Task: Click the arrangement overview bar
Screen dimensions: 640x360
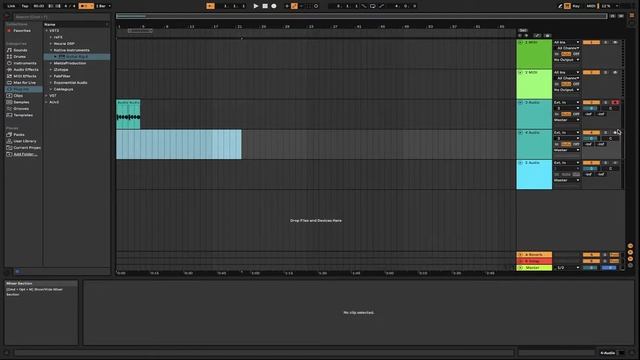Action: (362, 16)
